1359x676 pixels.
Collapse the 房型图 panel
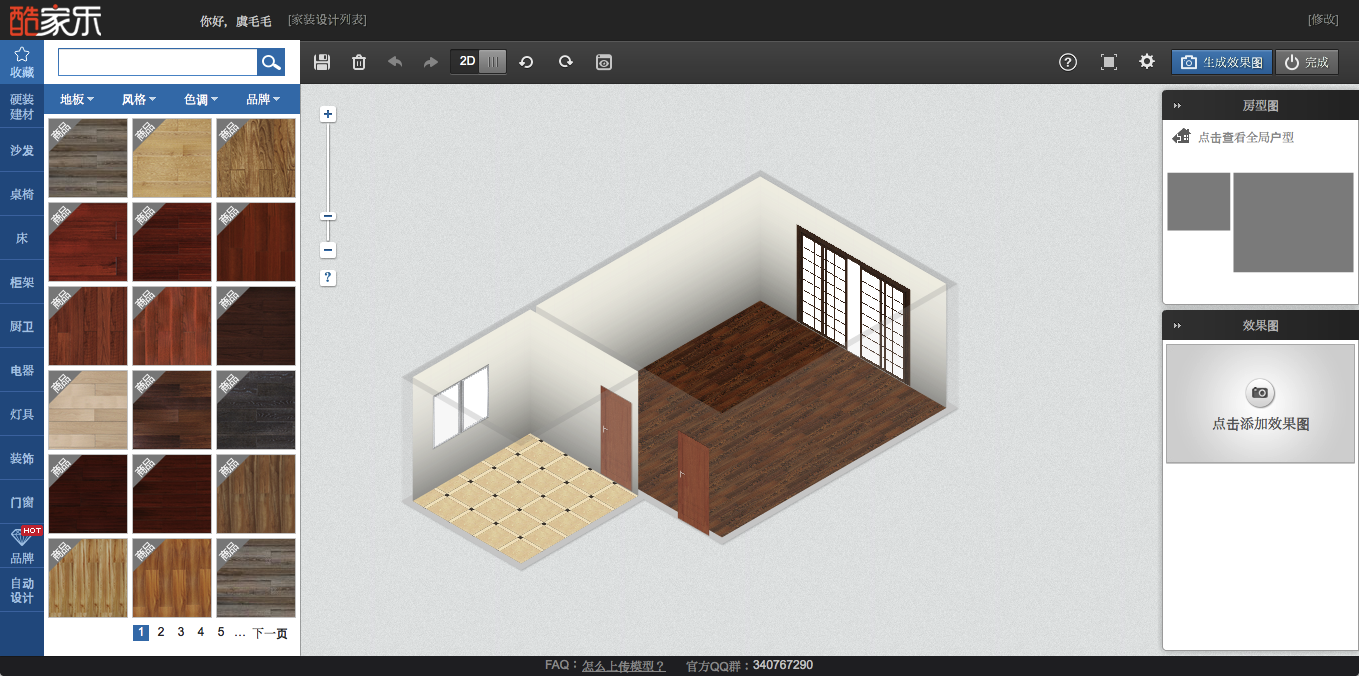point(1178,105)
